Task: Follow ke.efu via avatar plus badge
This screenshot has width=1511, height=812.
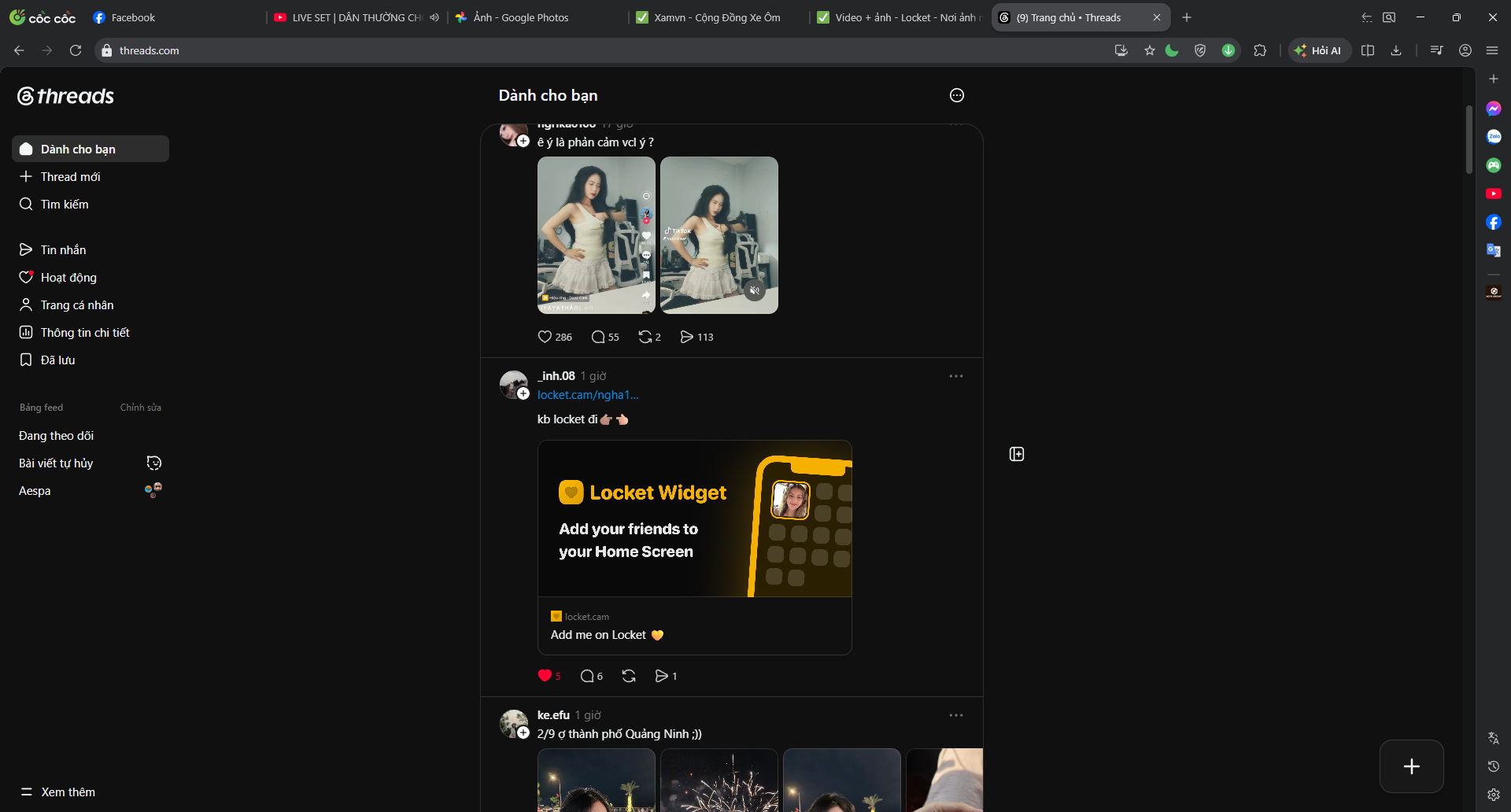Action: [x=523, y=733]
